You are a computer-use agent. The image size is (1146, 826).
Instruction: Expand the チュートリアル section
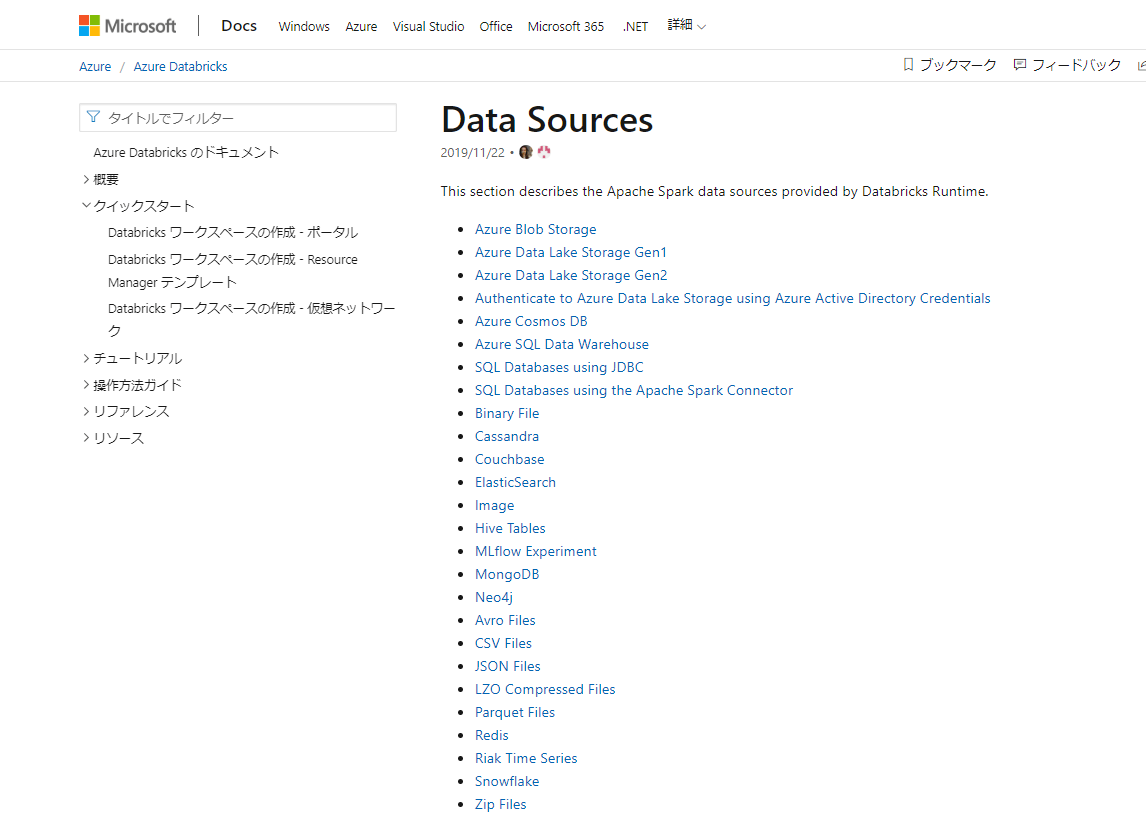pyautogui.click(x=87, y=358)
